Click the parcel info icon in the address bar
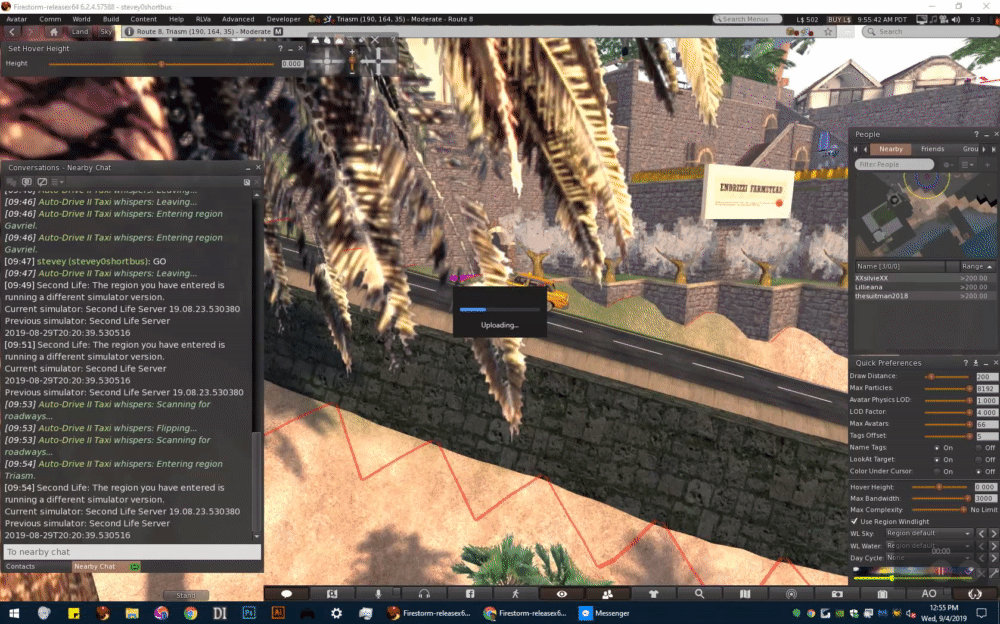Viewport: 1000px width, 624px height. [129, 31]
